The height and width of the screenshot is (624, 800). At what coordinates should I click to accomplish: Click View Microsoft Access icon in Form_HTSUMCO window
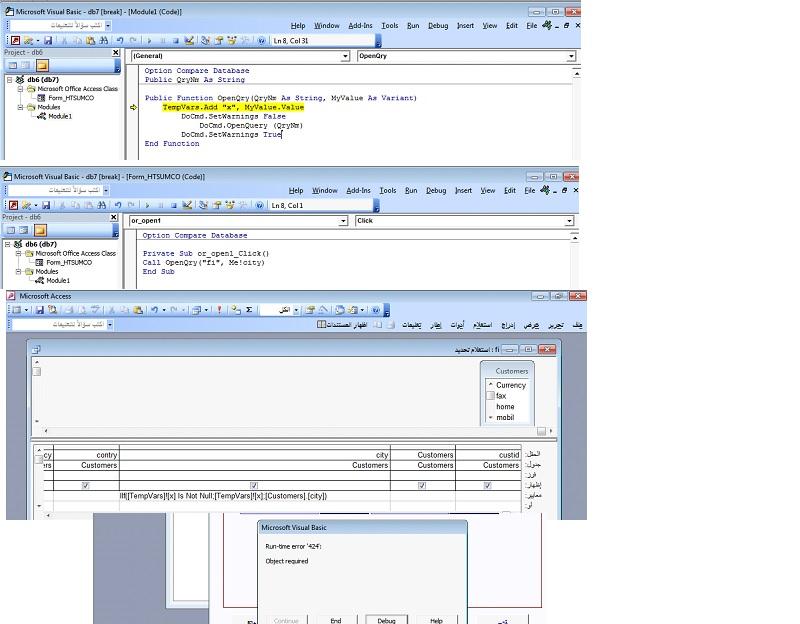click(x=14, y=205)
